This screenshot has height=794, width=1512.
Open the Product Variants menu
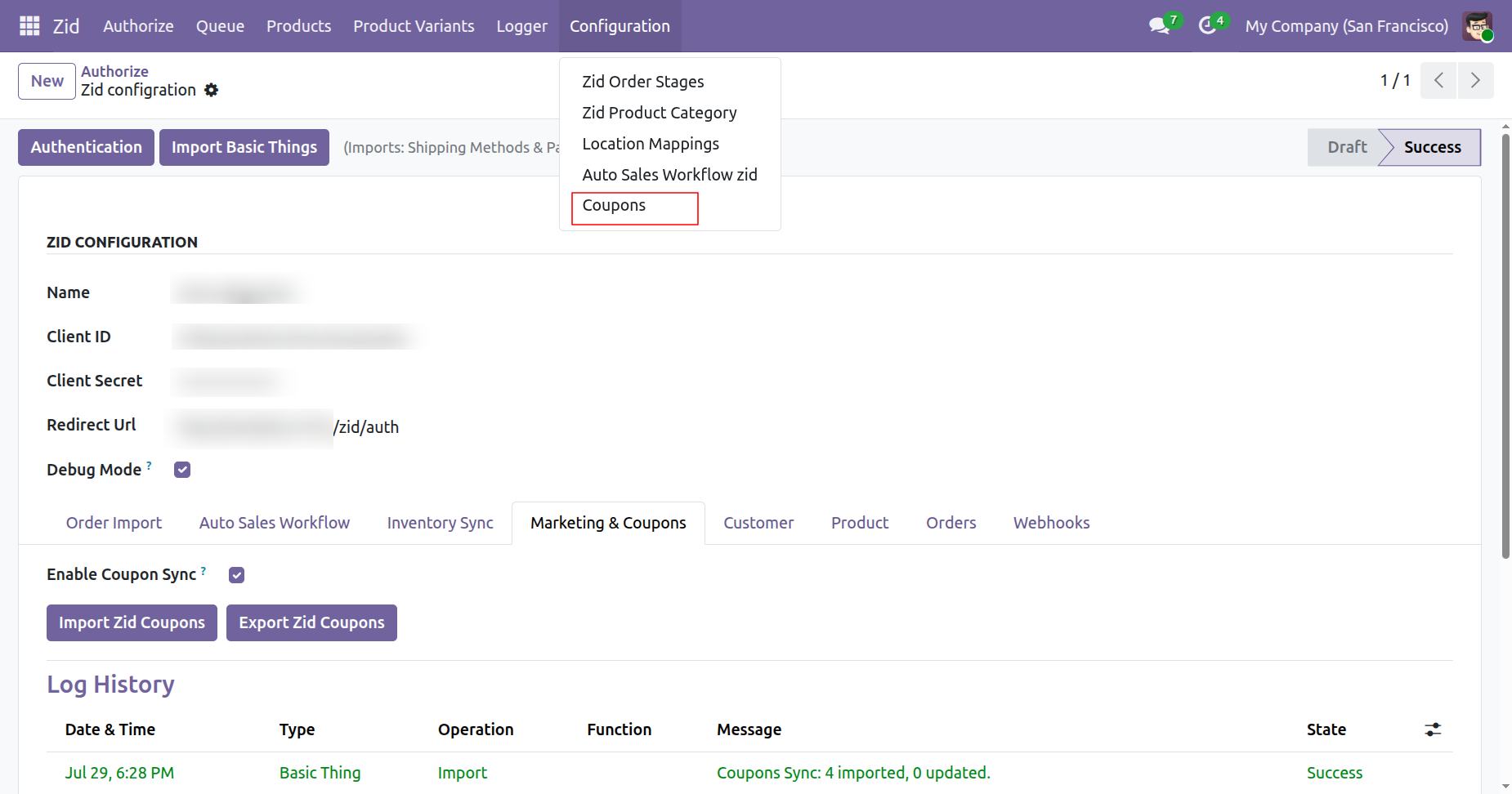point(414,26)
